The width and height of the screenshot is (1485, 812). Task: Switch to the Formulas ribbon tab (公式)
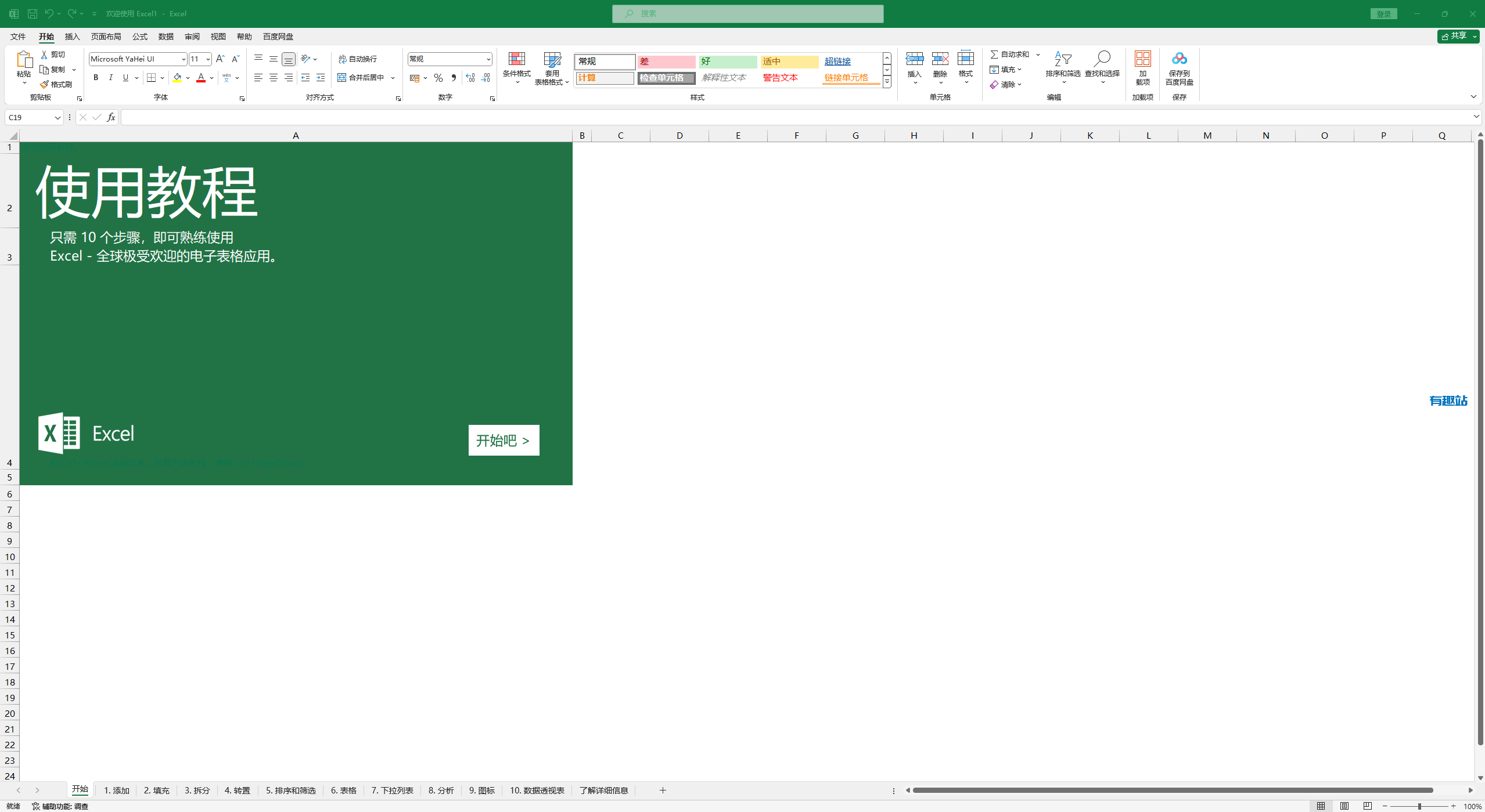tap(139, 37)
